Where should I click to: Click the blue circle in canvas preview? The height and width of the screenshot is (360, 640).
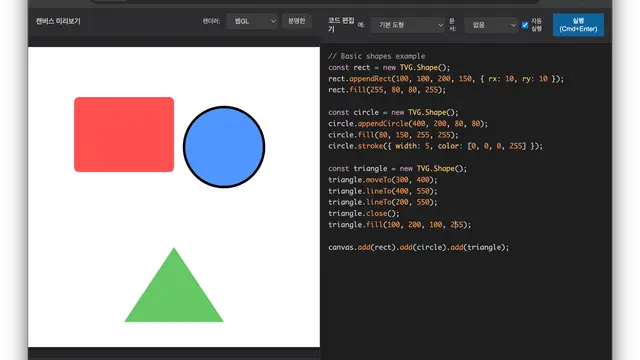[224, 147]
